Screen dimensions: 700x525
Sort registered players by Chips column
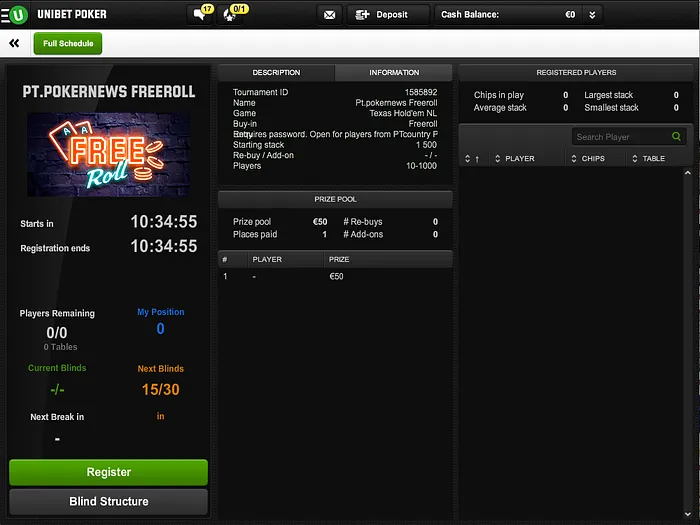click(588, 158)
